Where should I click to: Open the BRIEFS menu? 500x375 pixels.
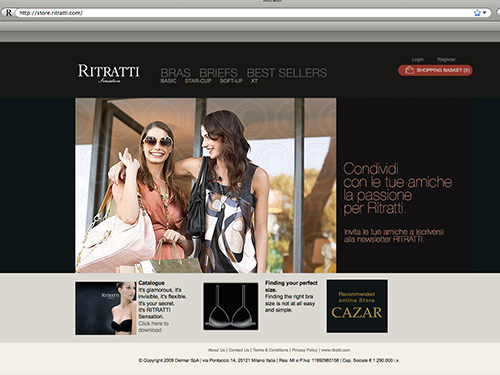pyautogui.click(x=219, y=73)
